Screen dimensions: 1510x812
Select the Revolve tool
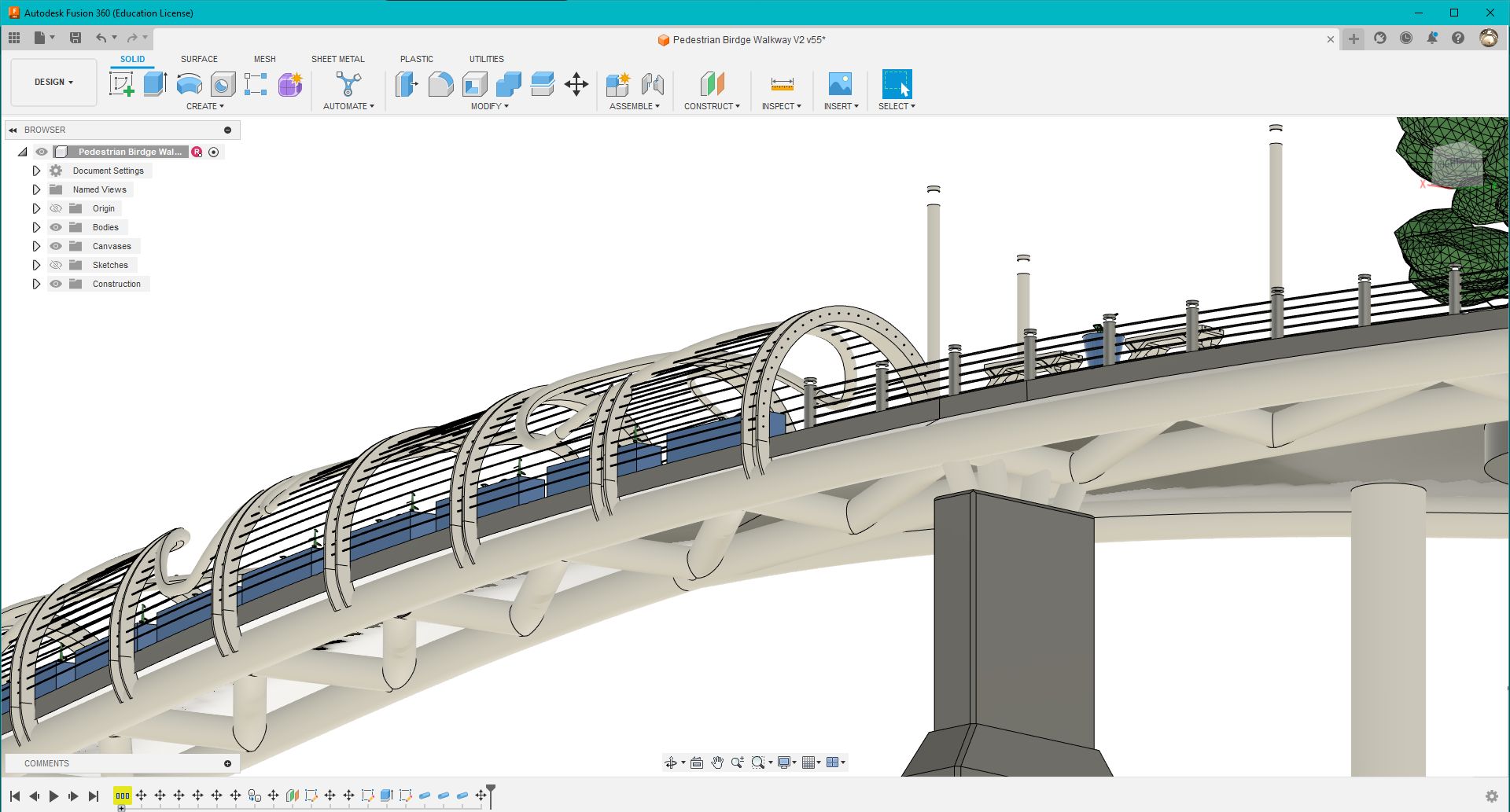[x=190, y=84]
